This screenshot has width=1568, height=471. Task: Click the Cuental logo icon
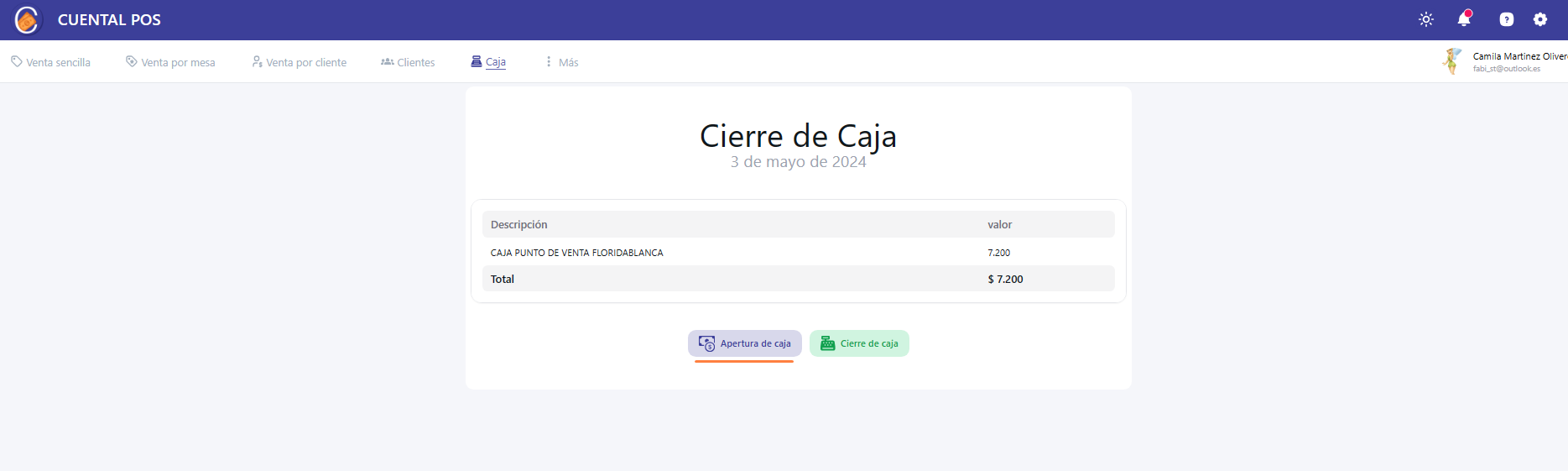pos(27,19)
